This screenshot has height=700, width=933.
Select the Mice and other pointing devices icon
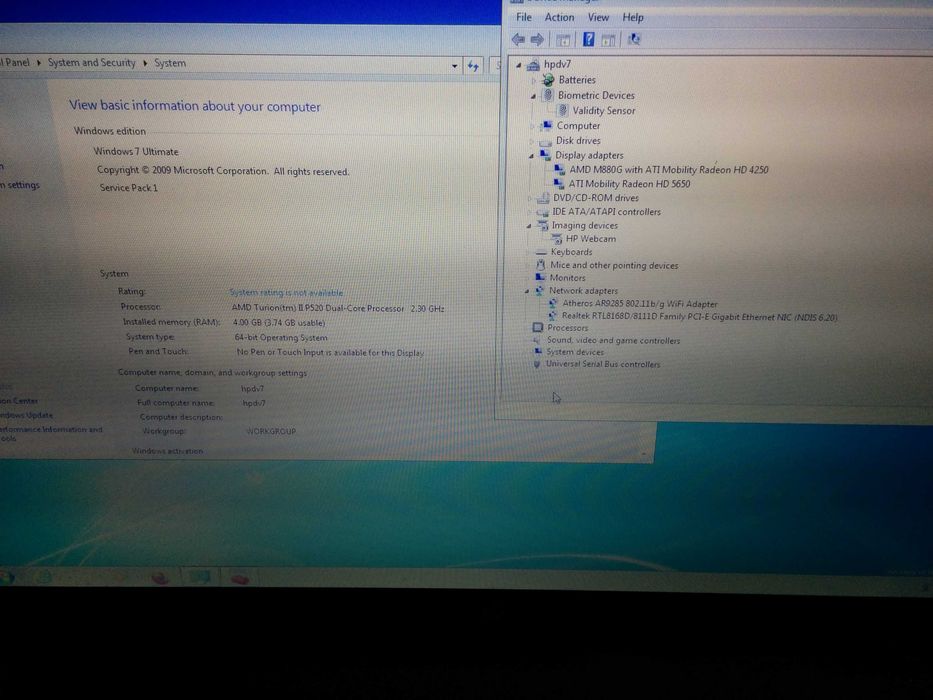540,265
